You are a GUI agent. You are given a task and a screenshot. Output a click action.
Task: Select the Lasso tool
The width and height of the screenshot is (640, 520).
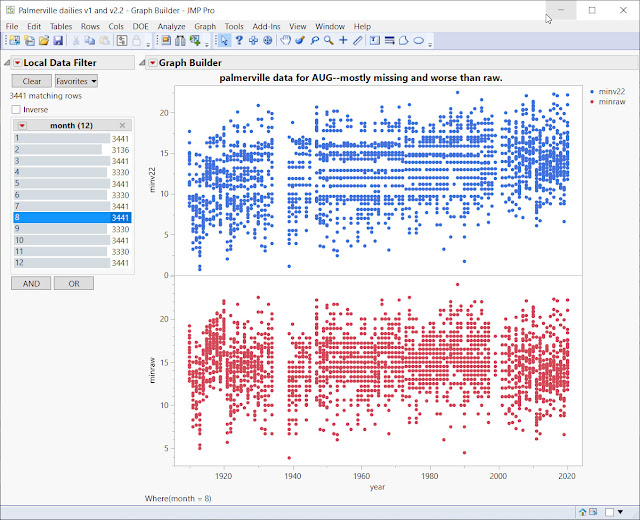315,40
